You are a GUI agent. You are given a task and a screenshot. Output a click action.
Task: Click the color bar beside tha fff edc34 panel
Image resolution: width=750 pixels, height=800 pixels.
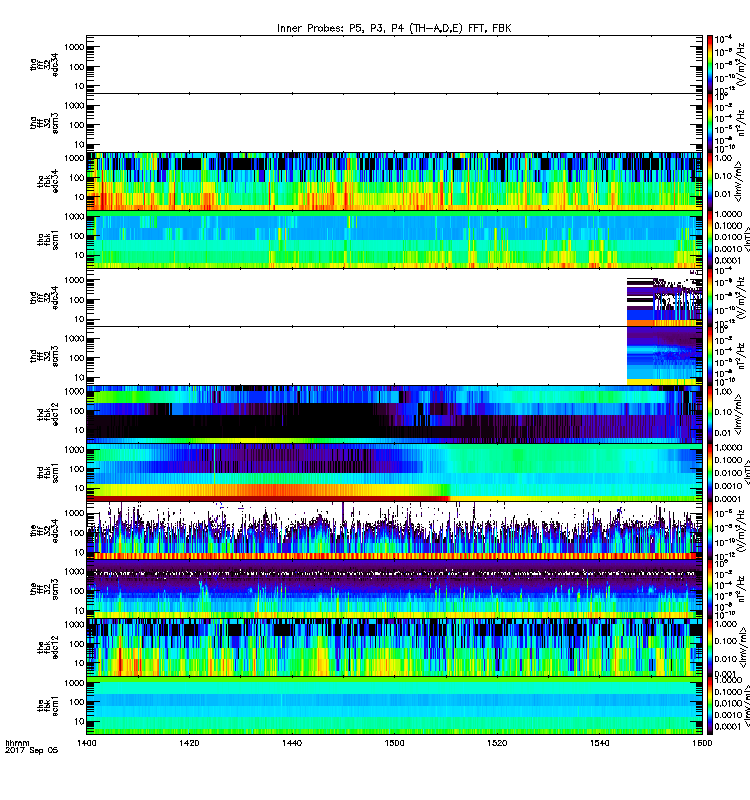(x=710, y=65)
